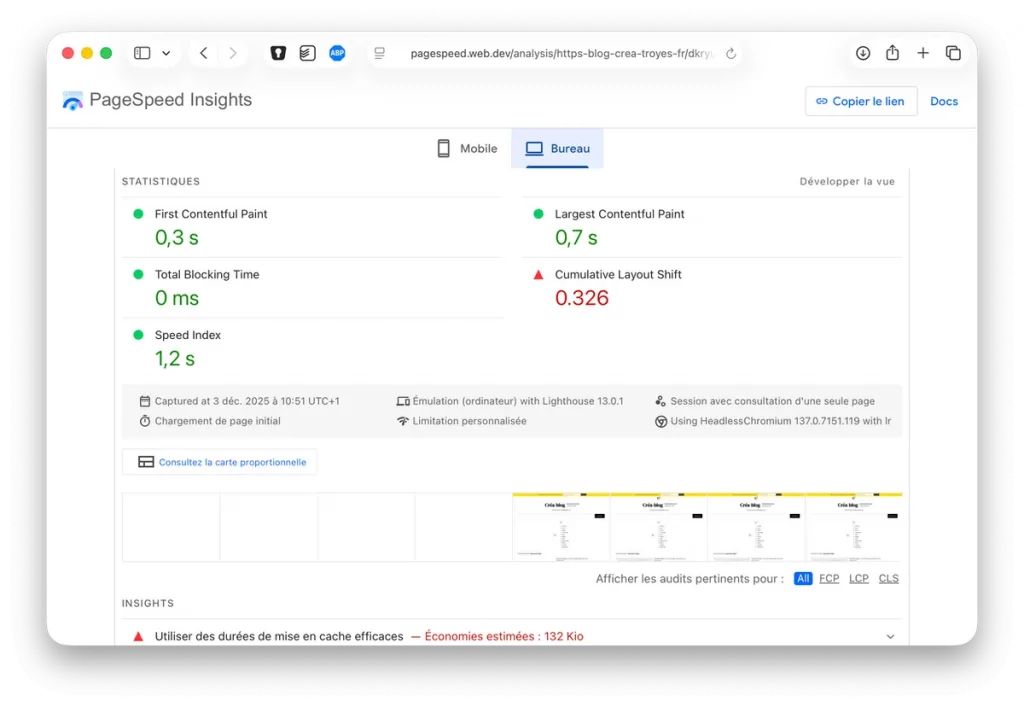Expand the cache audit insight chevron

point(890,635)
